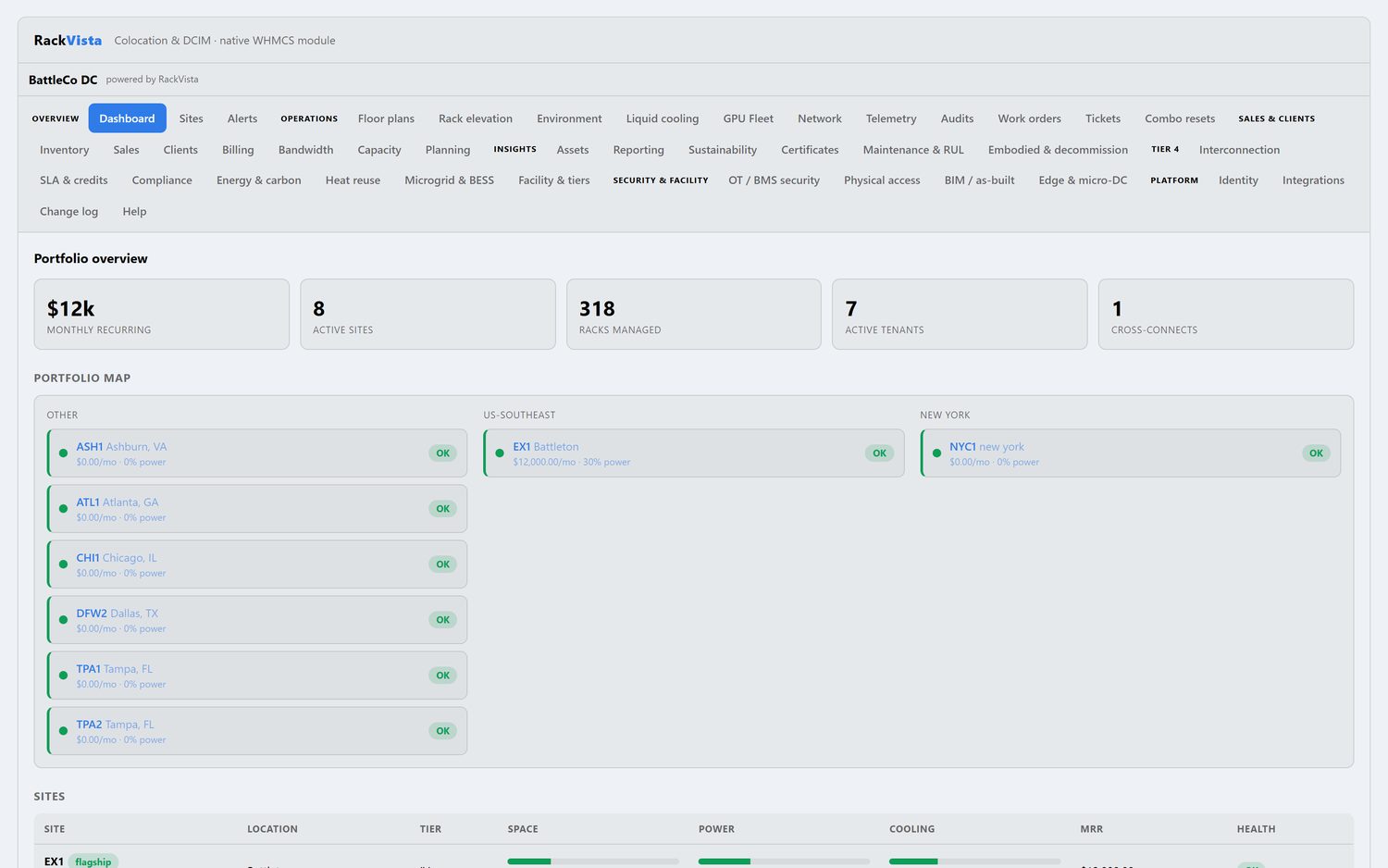View the Assets page
Viewport: 1388px width, 868px height.
point(573,150)
